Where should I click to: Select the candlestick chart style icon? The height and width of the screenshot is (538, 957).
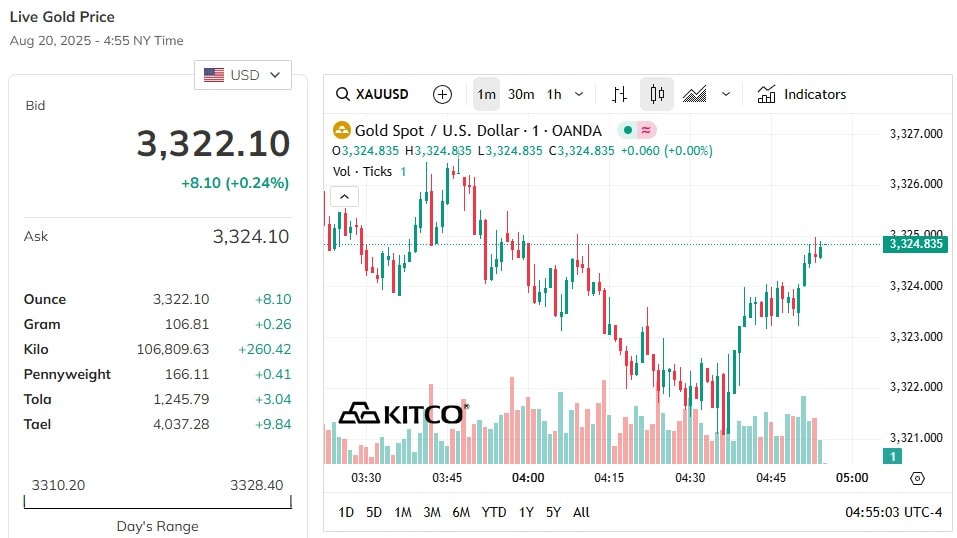657,94
